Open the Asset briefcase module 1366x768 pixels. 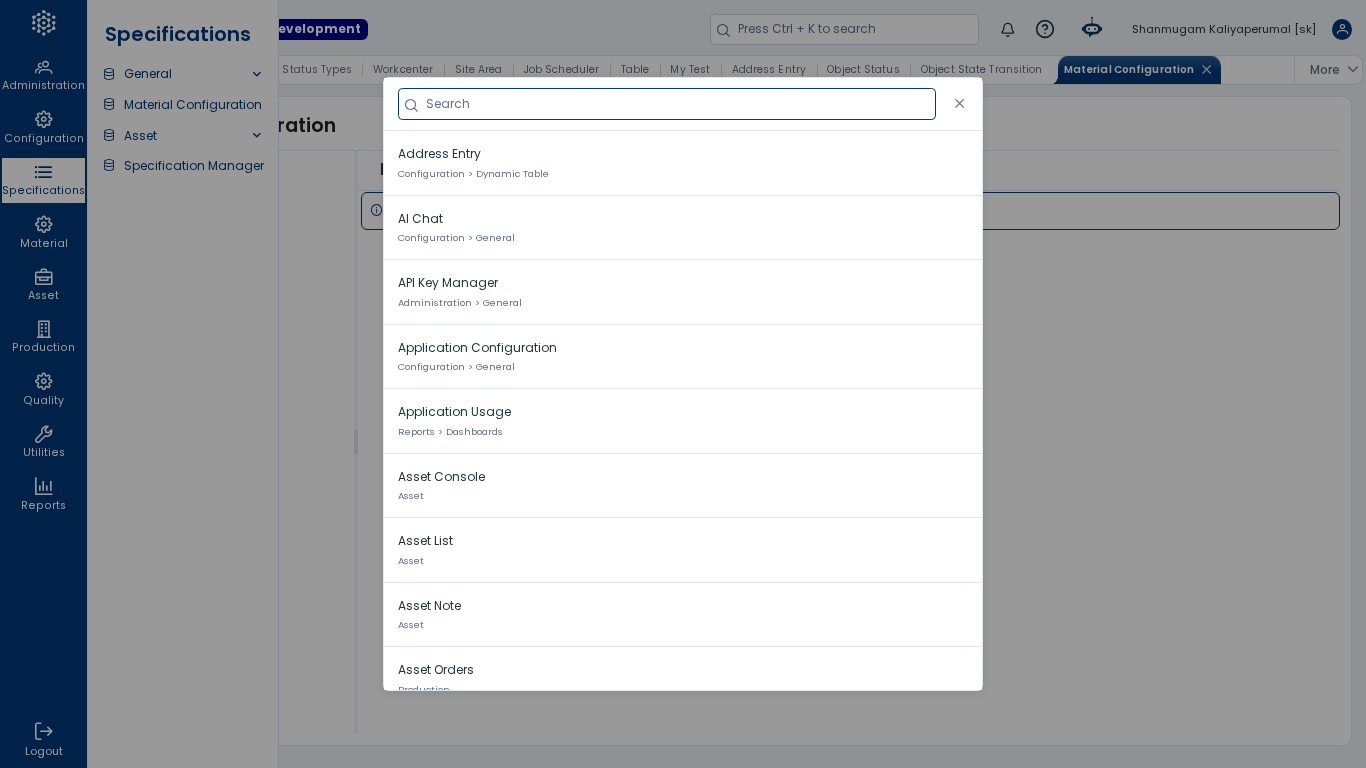click(x=43, y=285)
